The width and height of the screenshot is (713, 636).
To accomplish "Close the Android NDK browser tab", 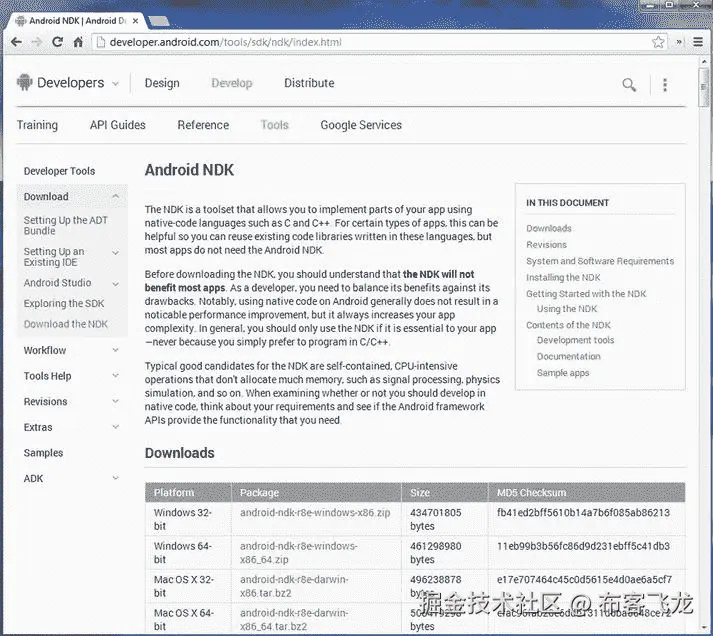I will [136, 21].
